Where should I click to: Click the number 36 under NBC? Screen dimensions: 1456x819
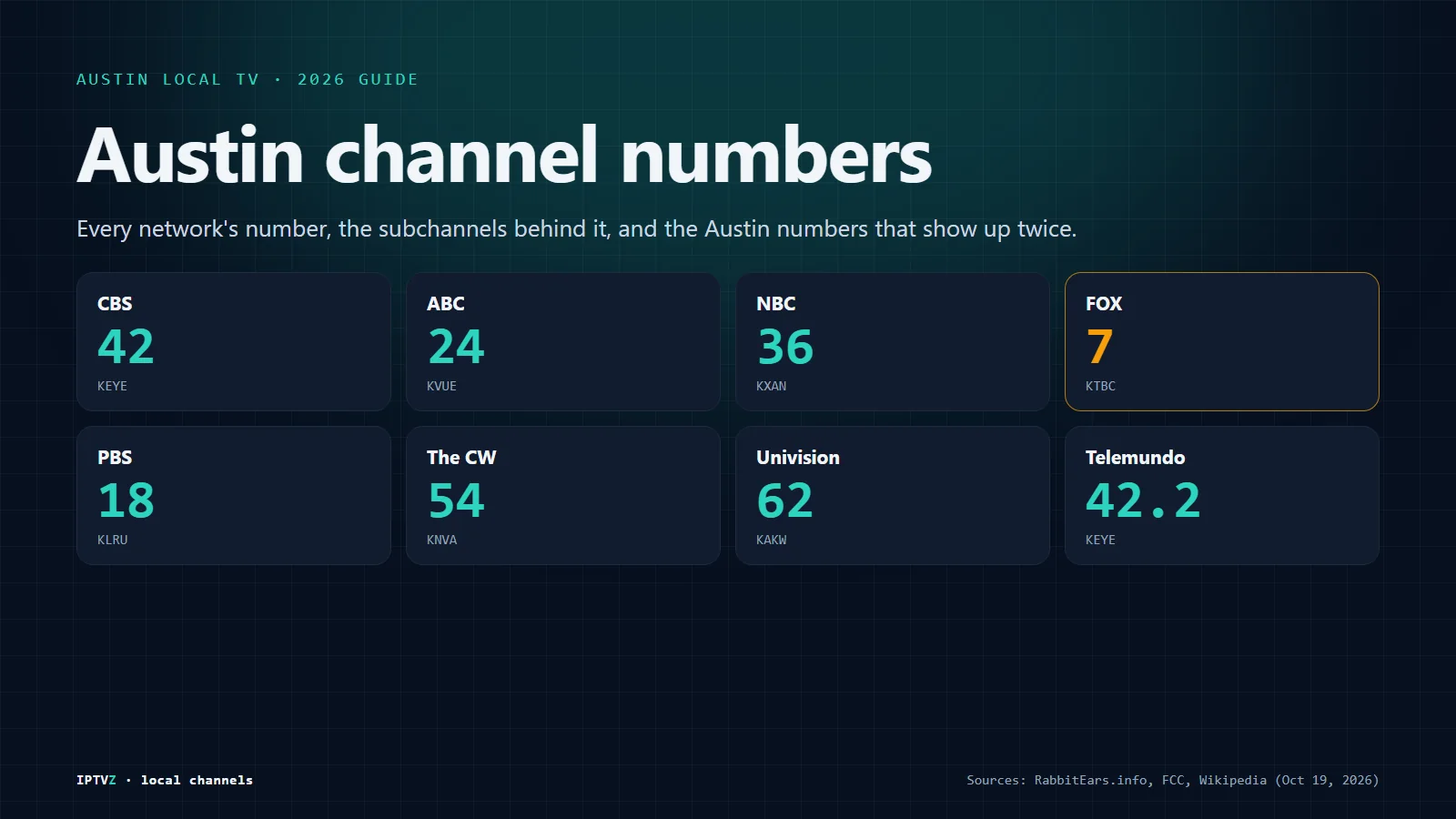coord(785,347)
